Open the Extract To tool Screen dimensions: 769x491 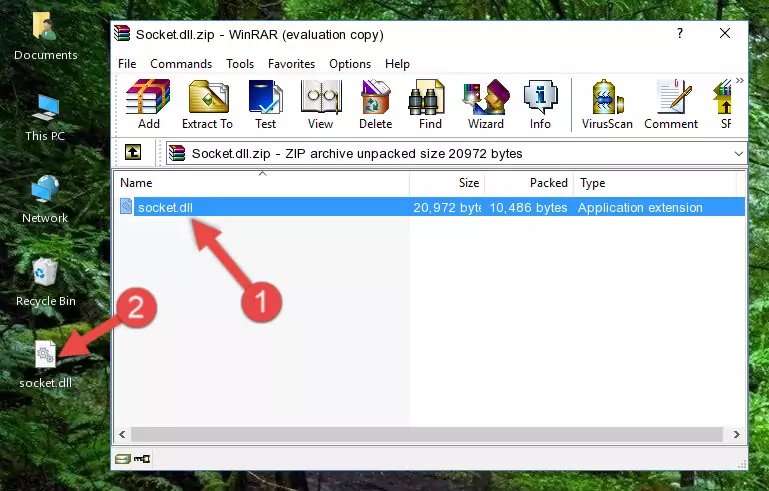tap(207, 104)
